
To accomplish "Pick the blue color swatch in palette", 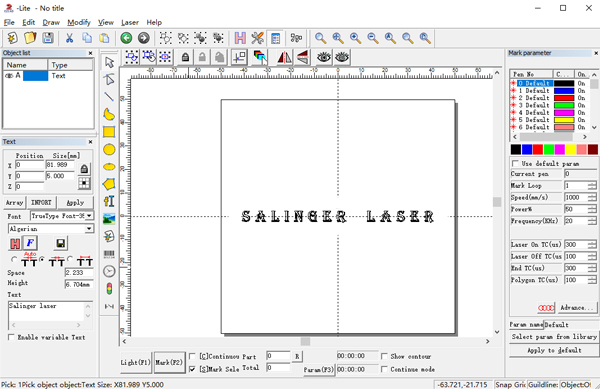I will [x=527, y=150].
